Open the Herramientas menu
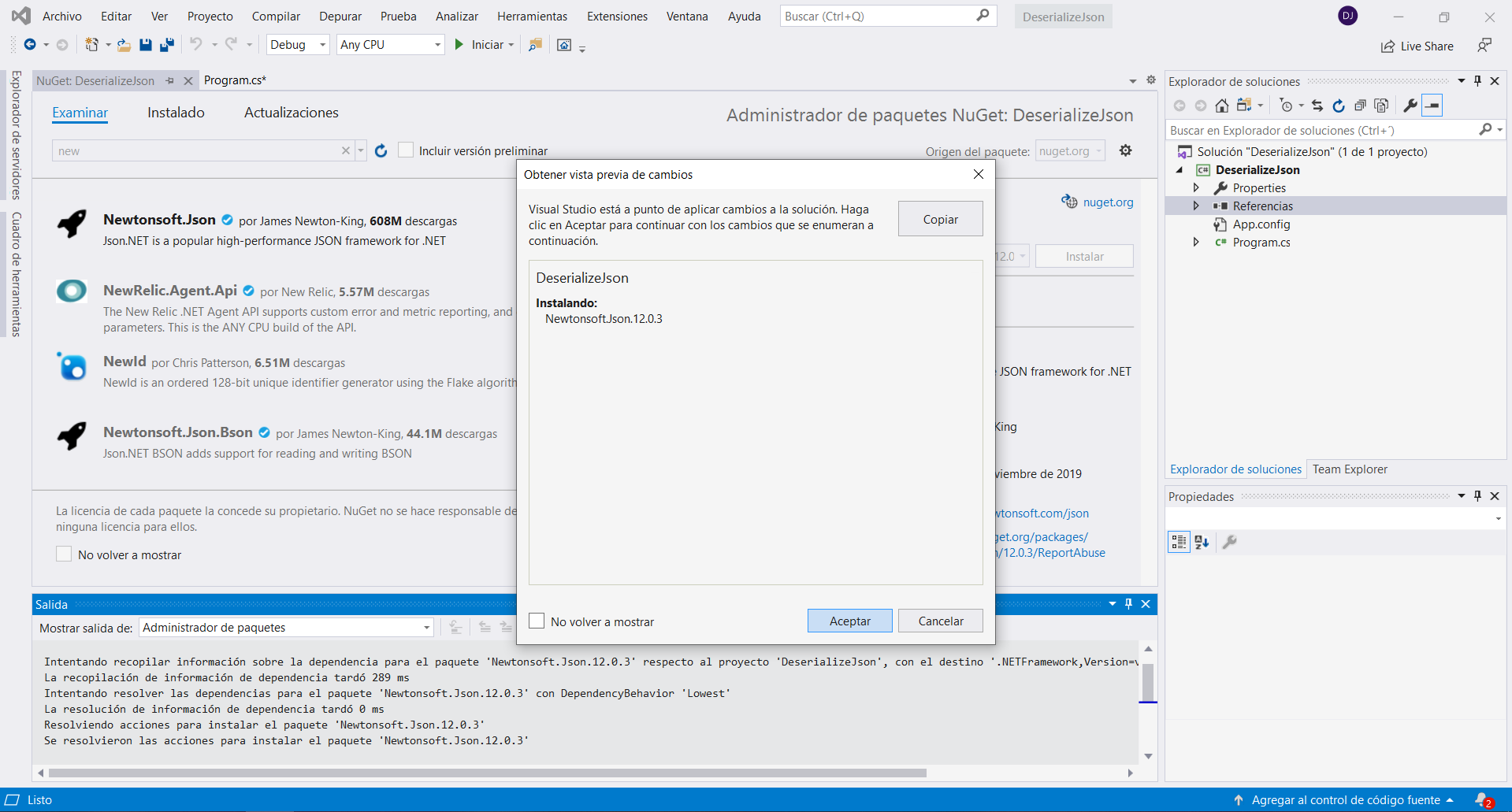The height and width of the screenshot is (812, 1512). point(532,17)
